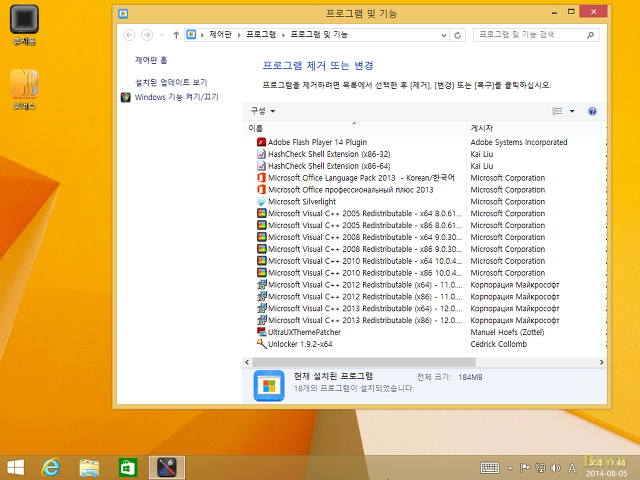
Task: Select Cedrick Collomb publisher cell
Action: tap(498, 344)
